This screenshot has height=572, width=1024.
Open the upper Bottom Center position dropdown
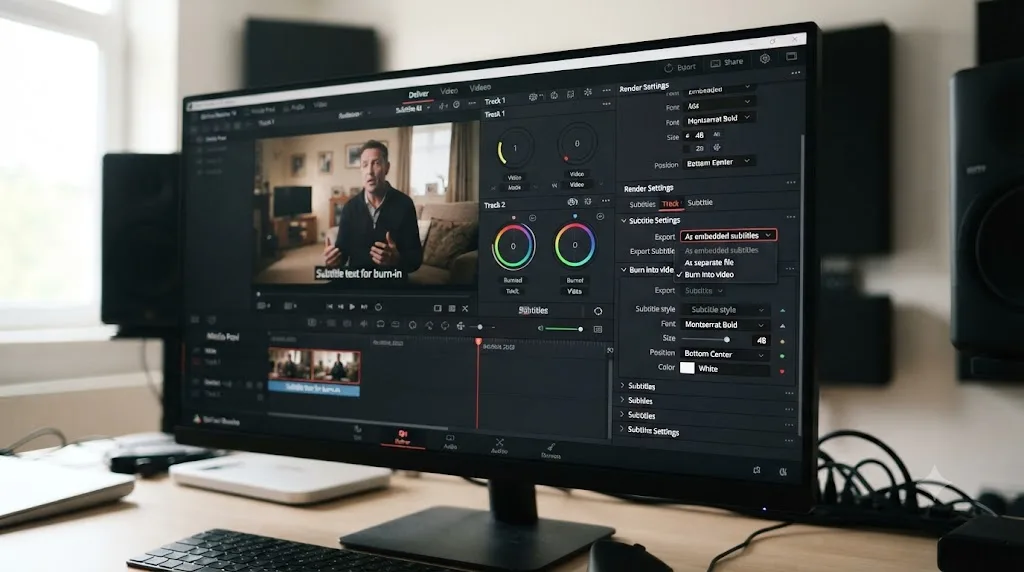(x=718, y=162)
